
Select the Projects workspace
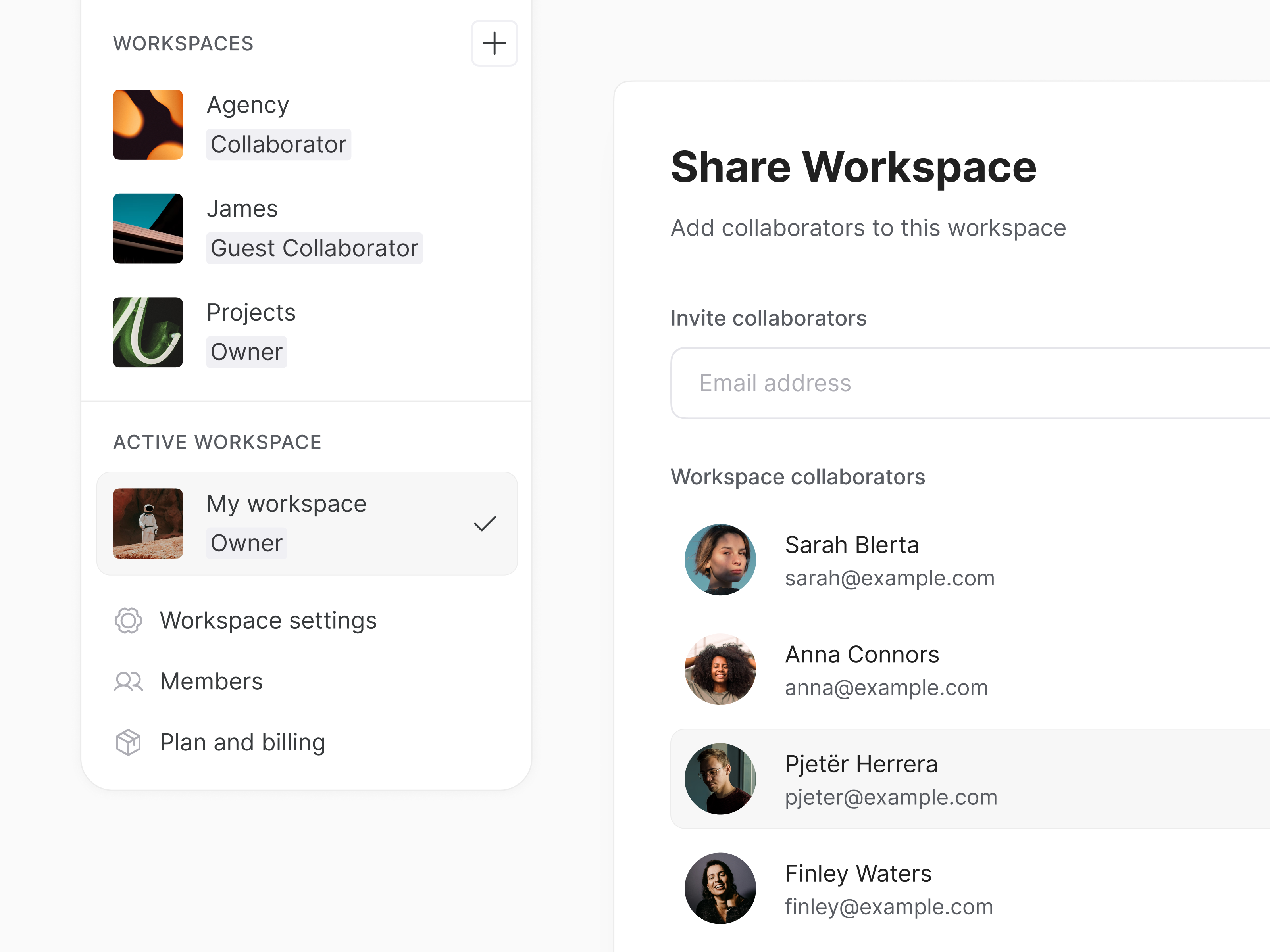[251, 312]
